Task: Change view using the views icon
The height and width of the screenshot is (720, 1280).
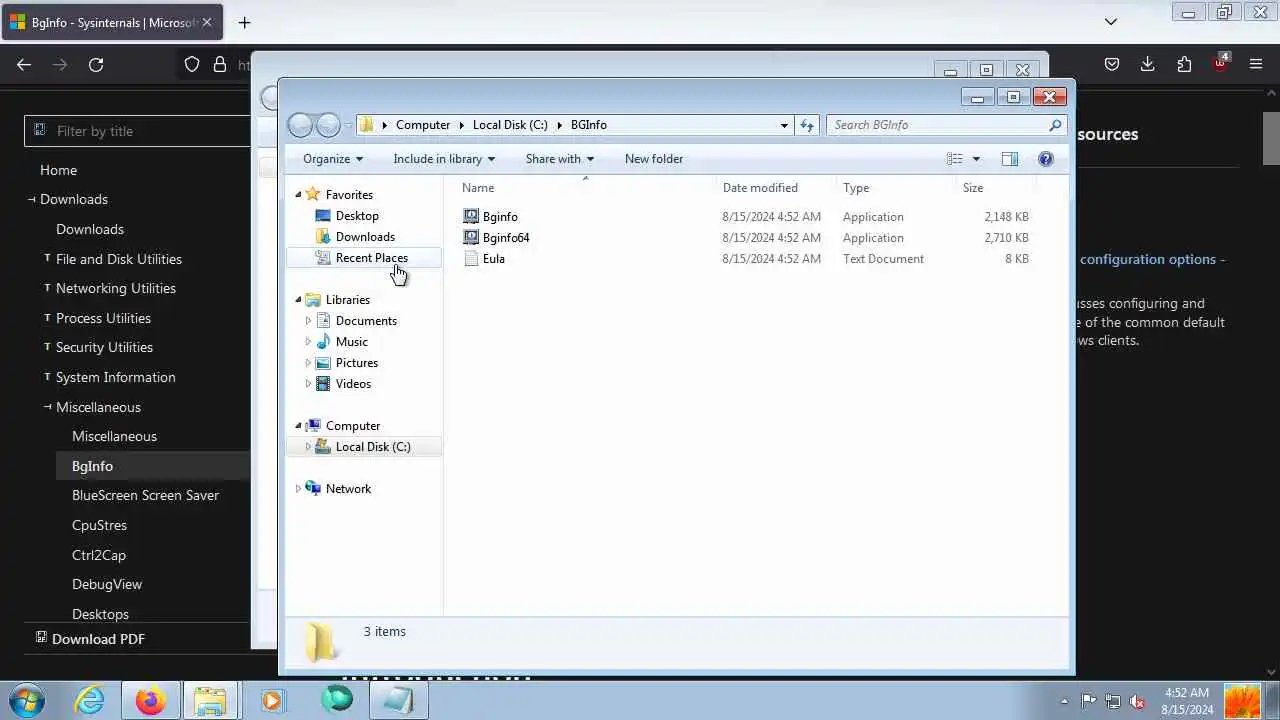Action: tap(955, 159)
